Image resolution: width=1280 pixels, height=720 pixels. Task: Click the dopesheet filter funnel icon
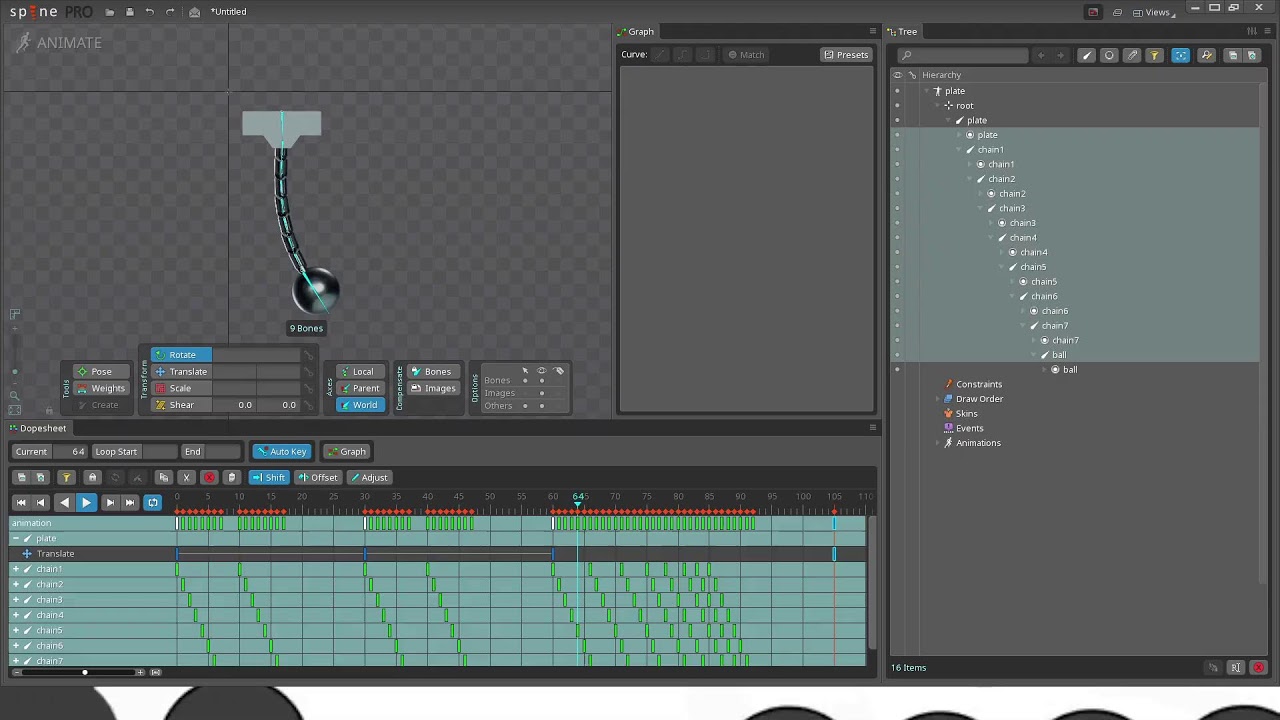click(66, 478)
